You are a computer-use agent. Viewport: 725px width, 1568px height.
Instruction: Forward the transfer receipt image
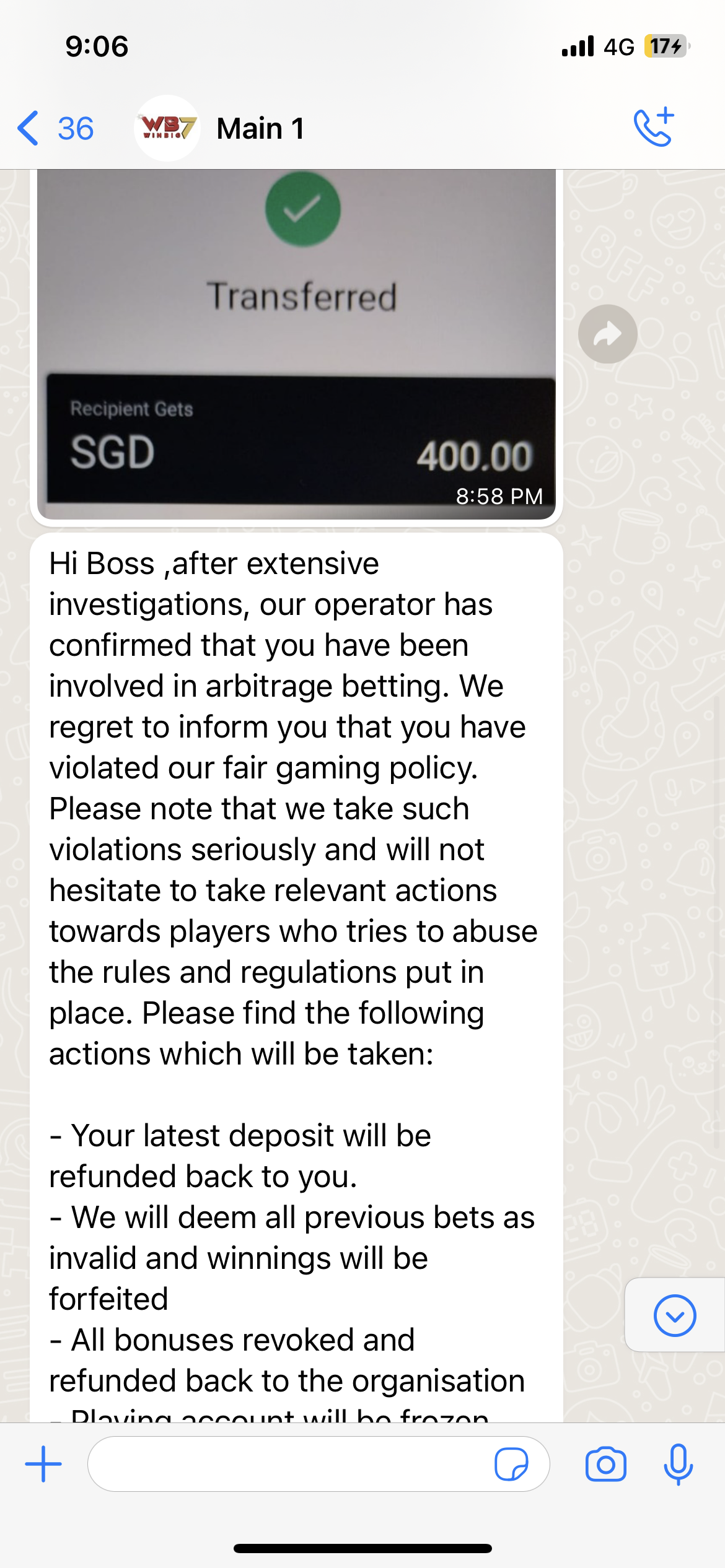607,334
